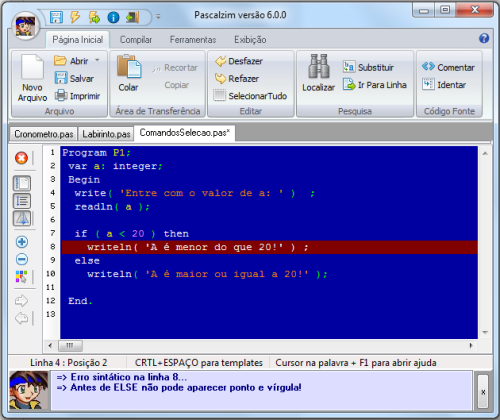Image resolution: width=500 pixels, height=420 pixels.
Task: Switch to the Compilar ribbon tab
Action: tap(136, 40)
